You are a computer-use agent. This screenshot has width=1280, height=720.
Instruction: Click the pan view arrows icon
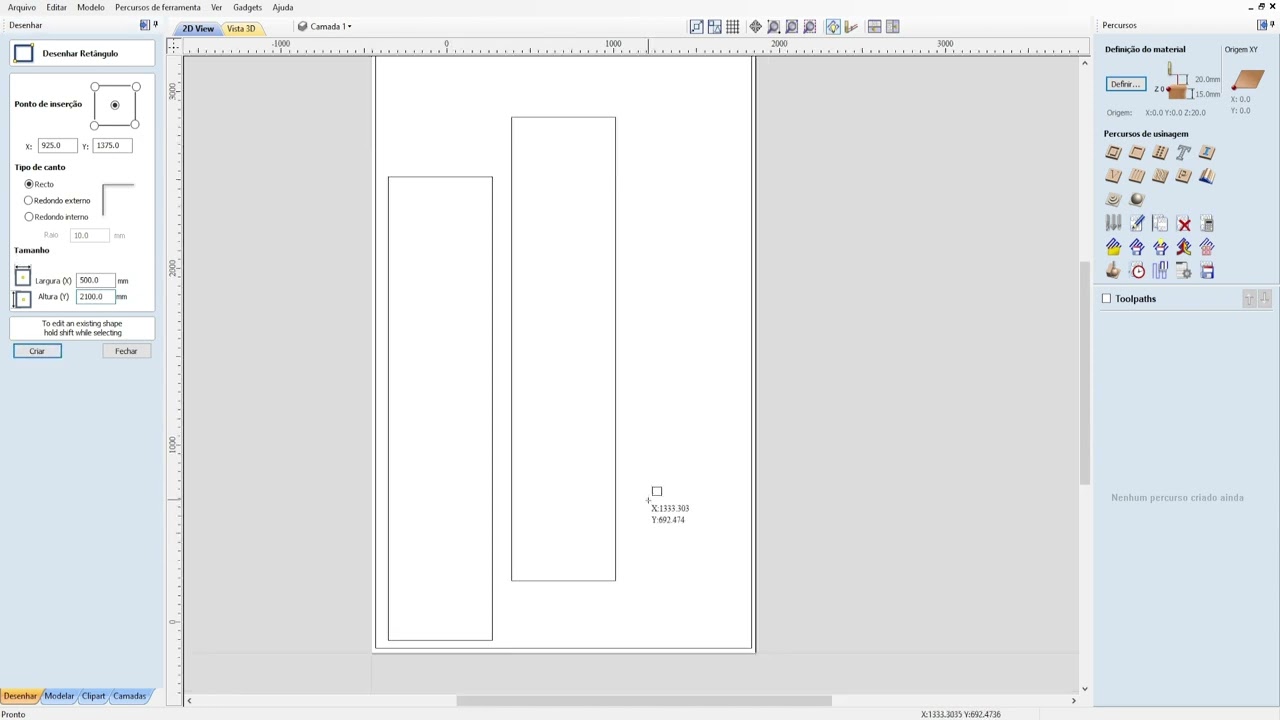pyautogui.click(x=756, y=27)
